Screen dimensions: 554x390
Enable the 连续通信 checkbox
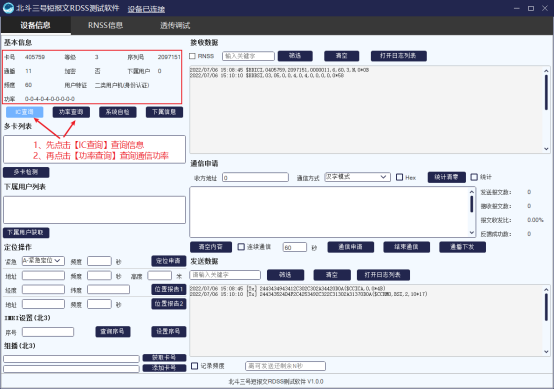pos(241,247)
